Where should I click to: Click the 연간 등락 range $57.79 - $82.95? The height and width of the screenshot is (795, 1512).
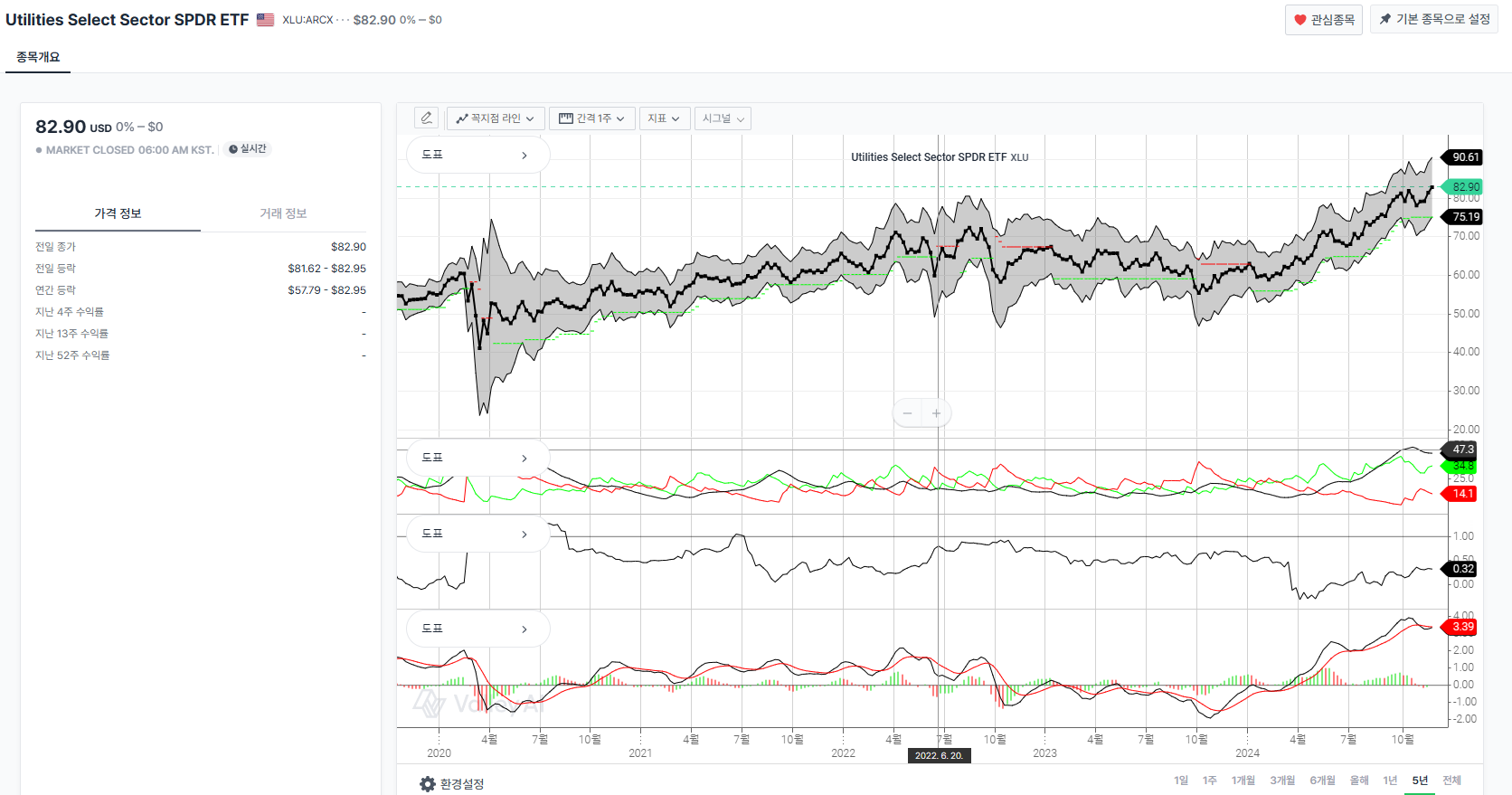pyautogui.click(x=327, y=290)
